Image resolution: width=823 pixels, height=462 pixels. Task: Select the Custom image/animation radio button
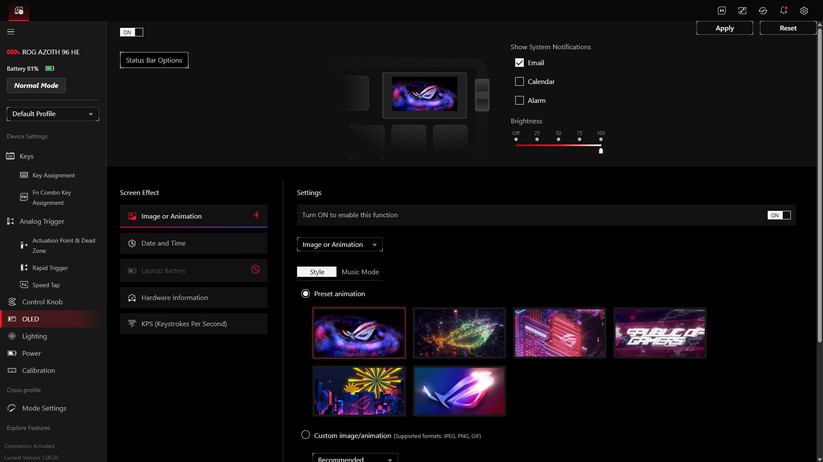tap(305, 435)
